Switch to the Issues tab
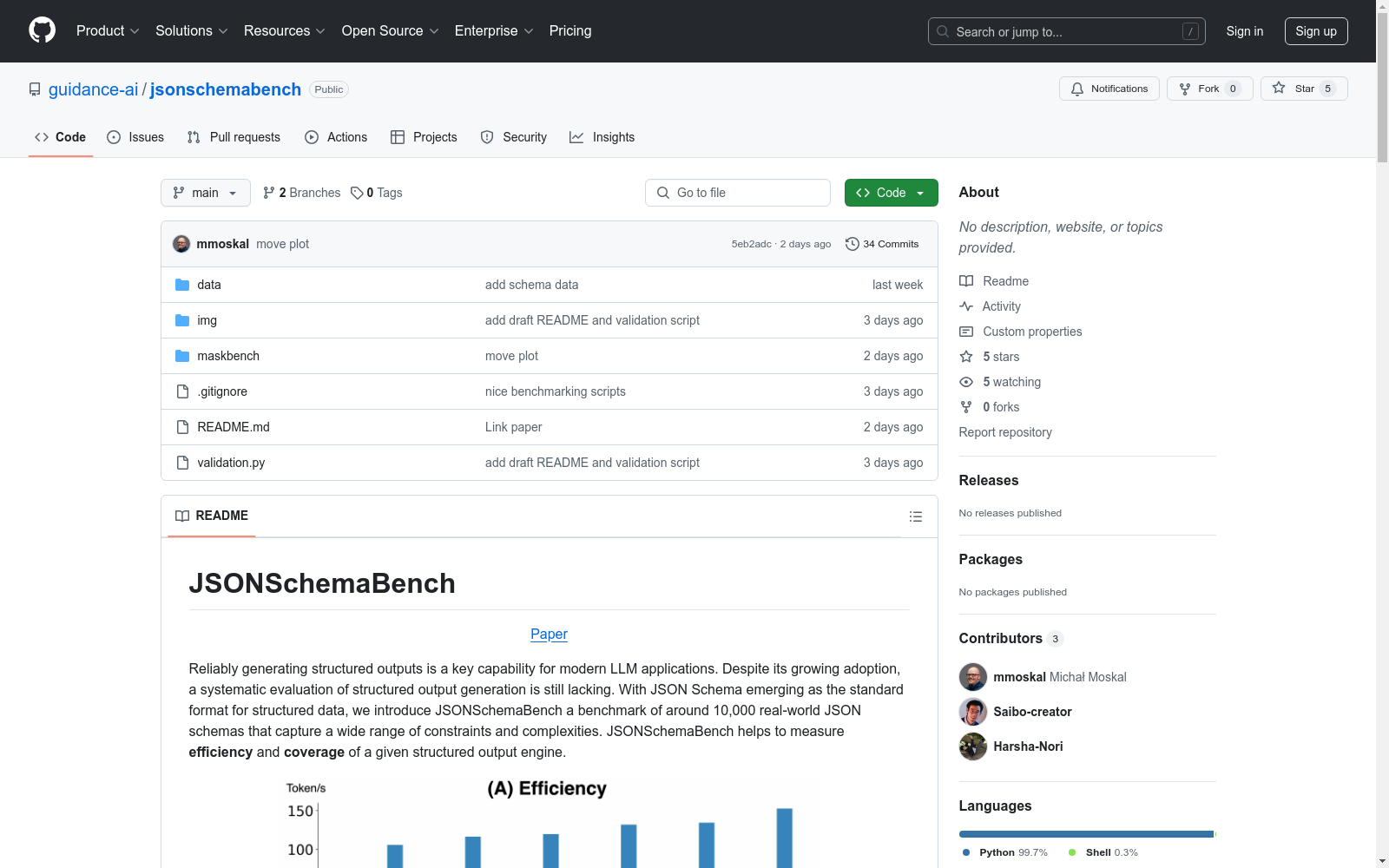The image size is (1389, 868). coord(135,137)
